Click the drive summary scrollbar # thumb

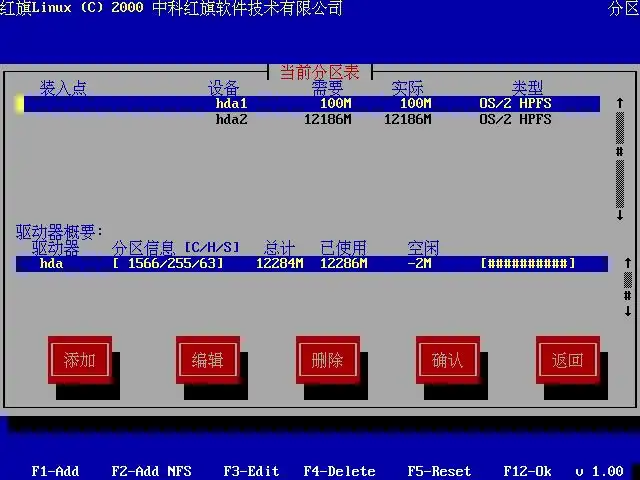[628, 296]
